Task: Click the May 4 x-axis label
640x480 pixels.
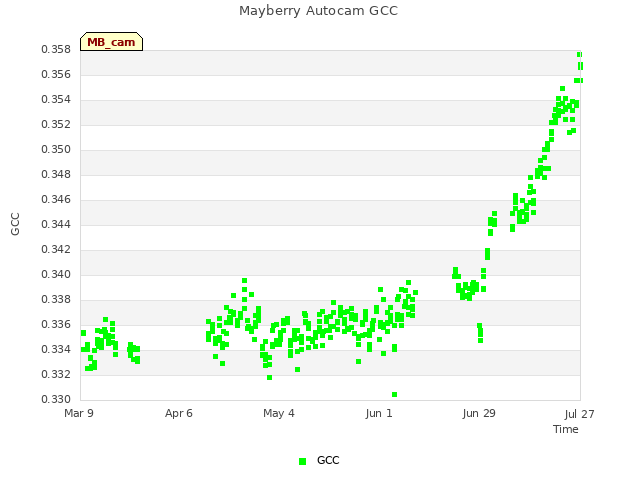Action: click(x=279, y=413)
